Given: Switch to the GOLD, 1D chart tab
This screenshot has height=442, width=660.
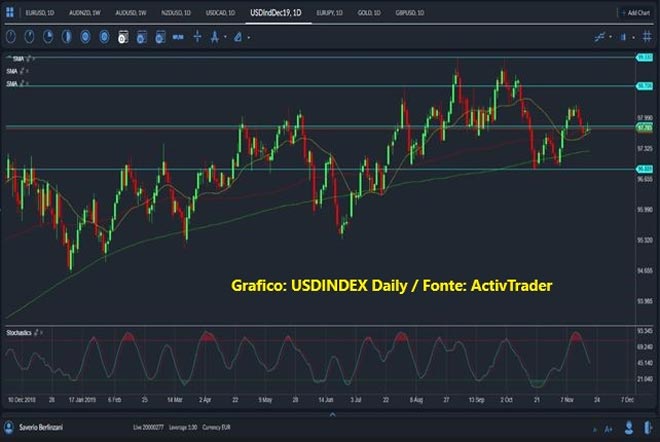Looking at the screenshot, I should point(368,13).
